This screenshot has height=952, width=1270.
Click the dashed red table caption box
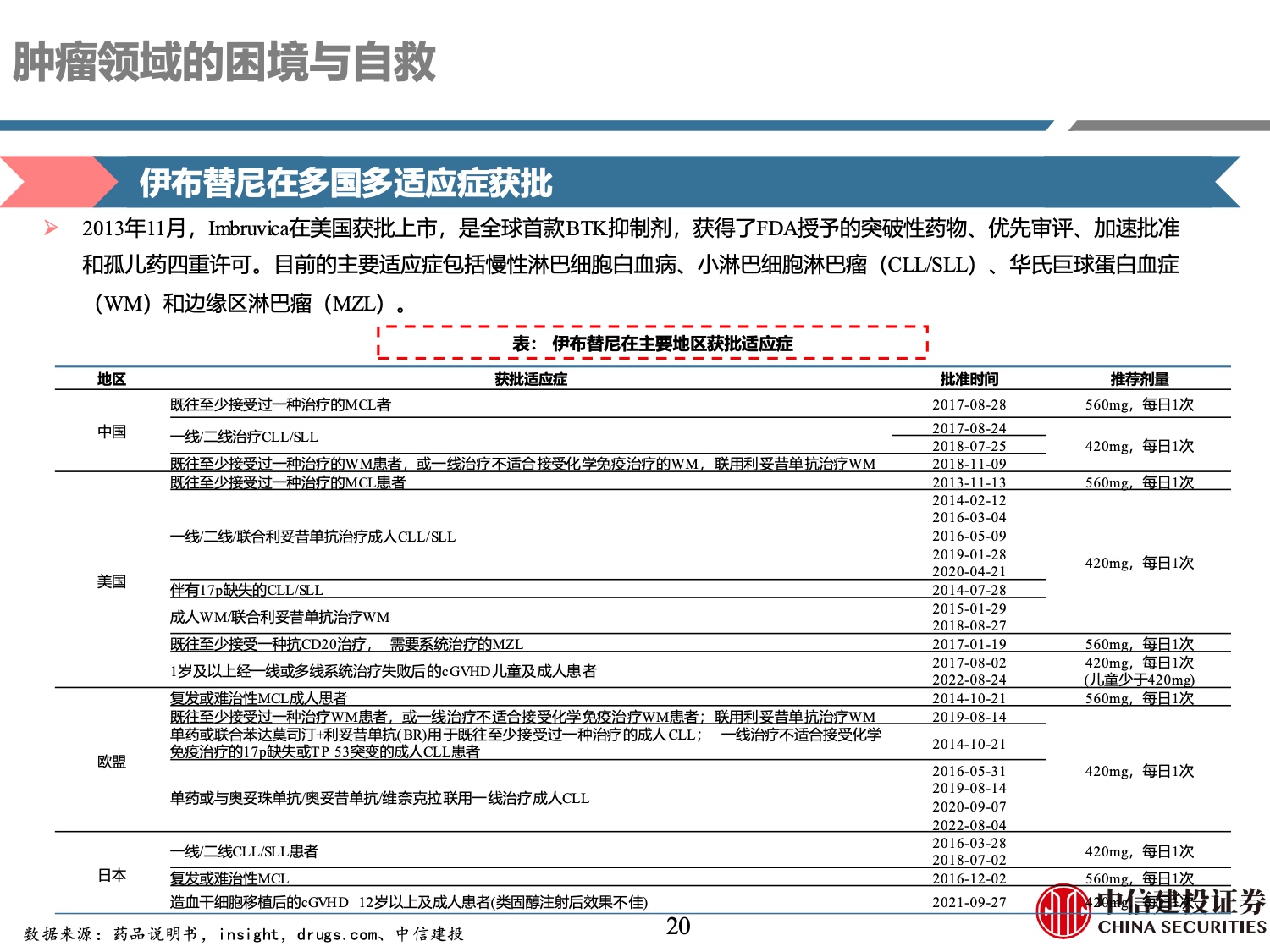tap(652, 343)
